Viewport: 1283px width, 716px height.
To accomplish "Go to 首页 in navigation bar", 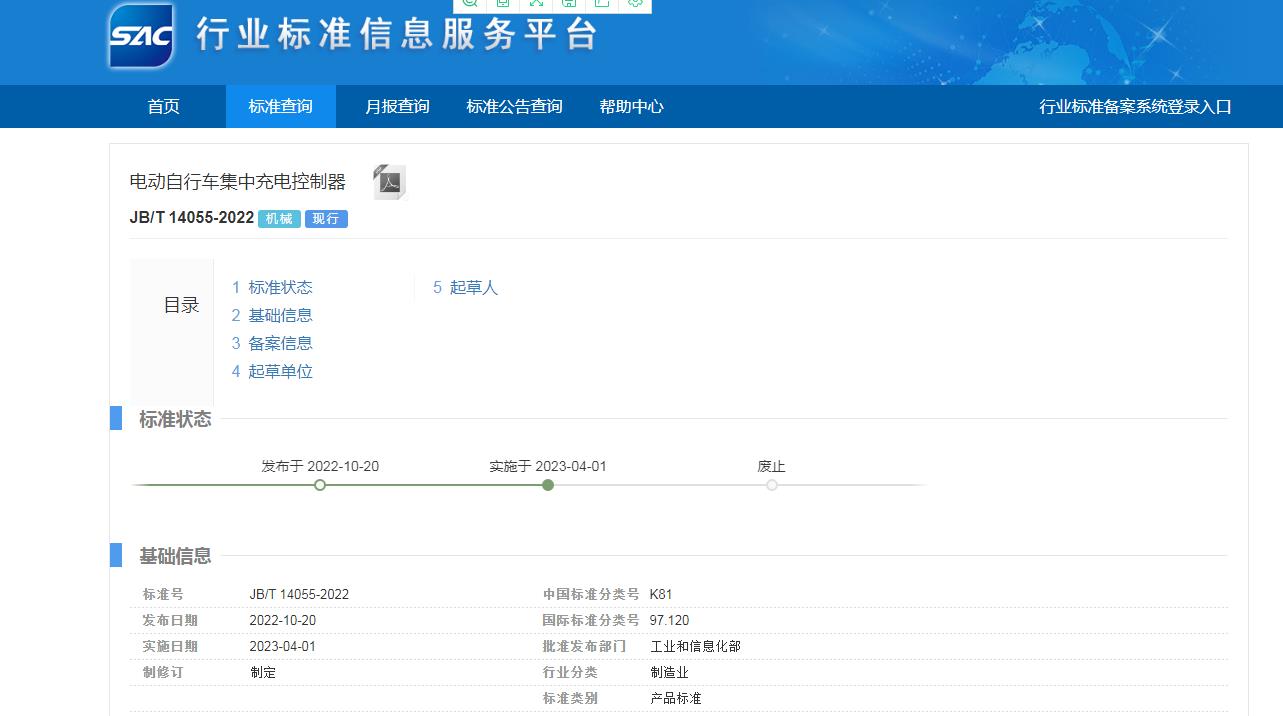I will (164, 107).
